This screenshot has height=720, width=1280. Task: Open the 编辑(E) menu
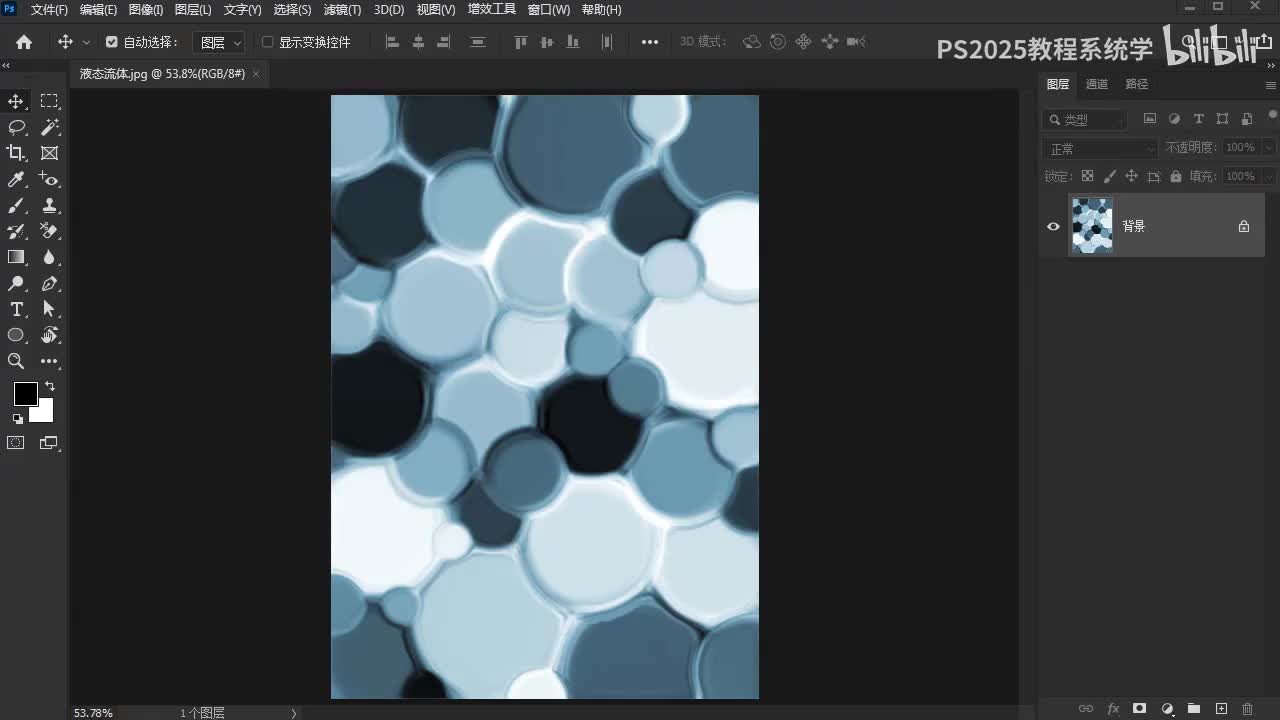98,9
